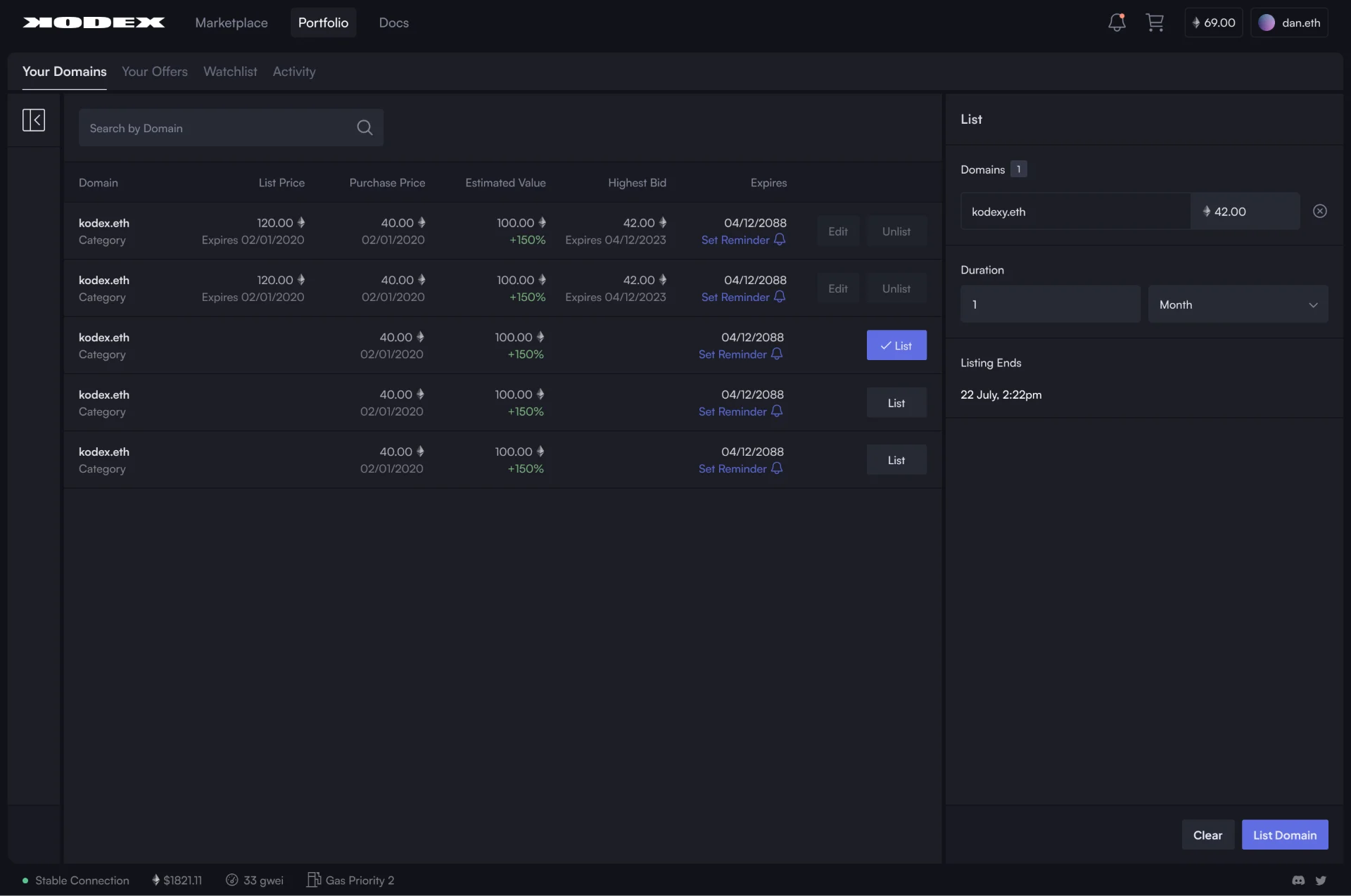Click the Search by Domain field
Image resolution: width=1351 pixels, height=896 pixels.
coord(231,127)
